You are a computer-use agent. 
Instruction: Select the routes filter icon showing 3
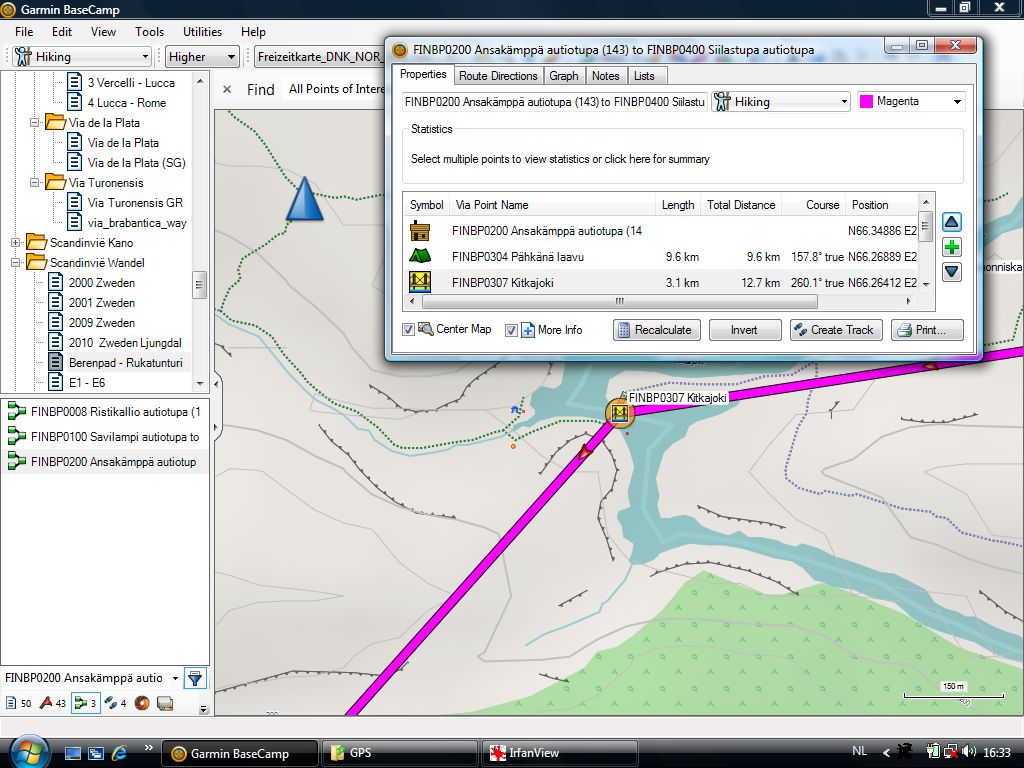(86, 703)
